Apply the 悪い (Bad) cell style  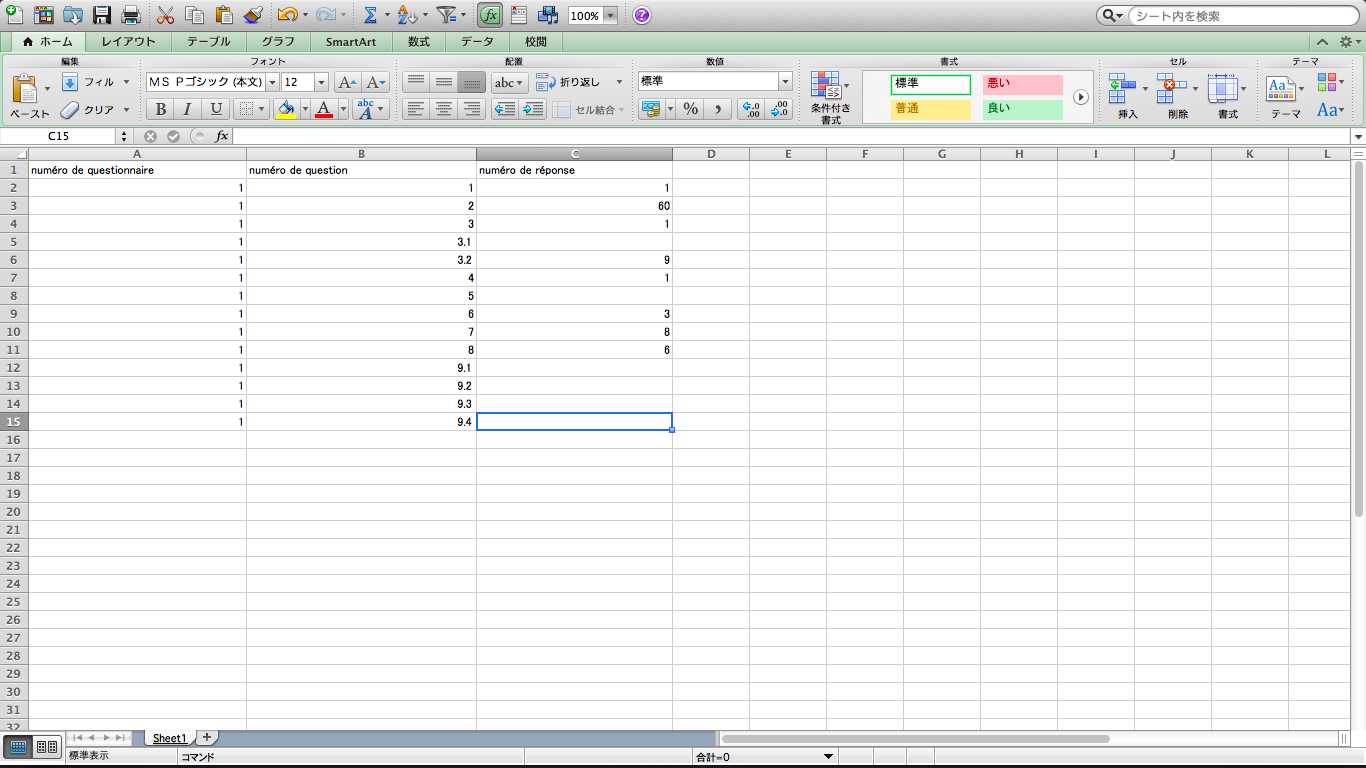pyautogui.click(x=1022, y=84)
